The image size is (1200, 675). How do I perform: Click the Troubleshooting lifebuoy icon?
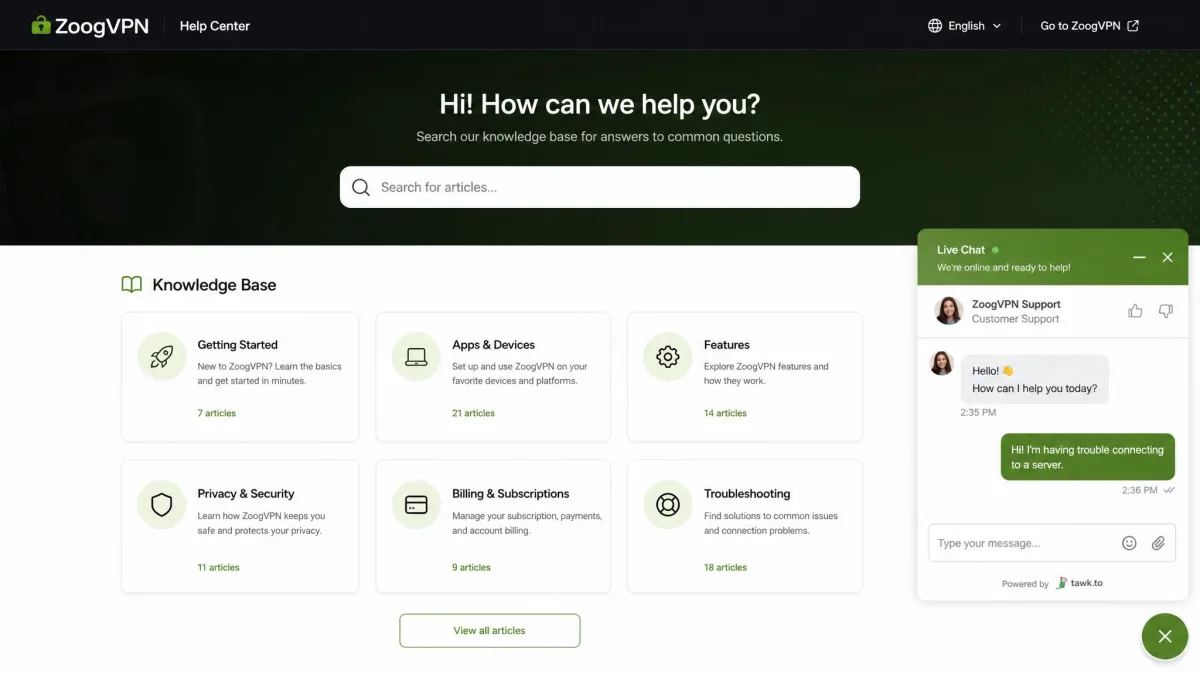tap(668, 505)
